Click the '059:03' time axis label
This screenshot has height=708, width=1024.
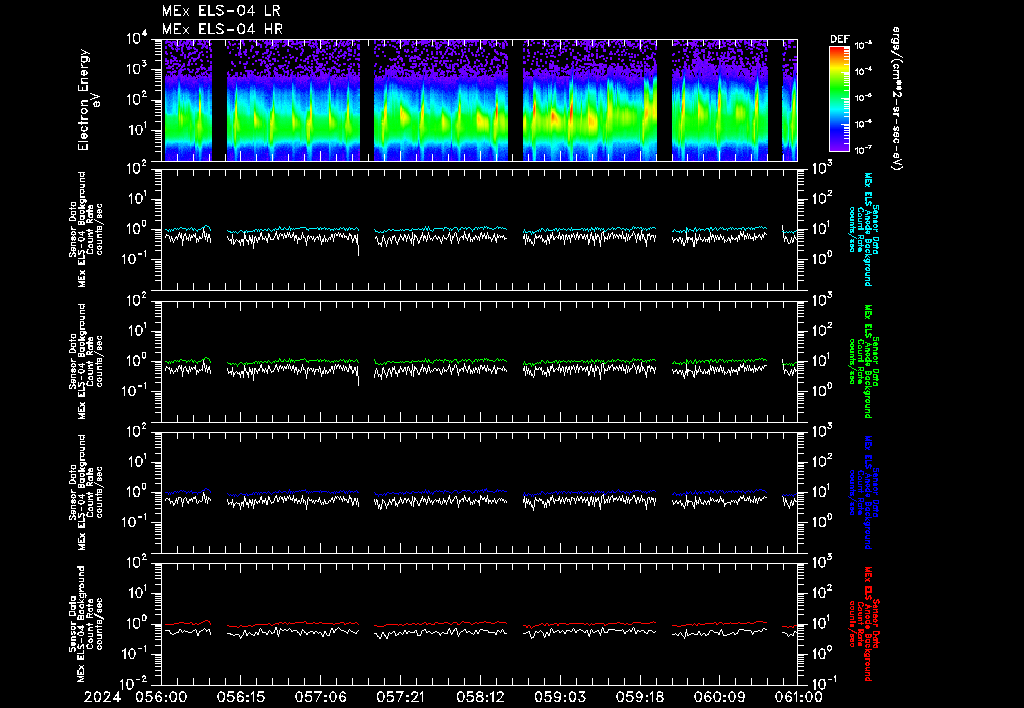coord(560,698)
